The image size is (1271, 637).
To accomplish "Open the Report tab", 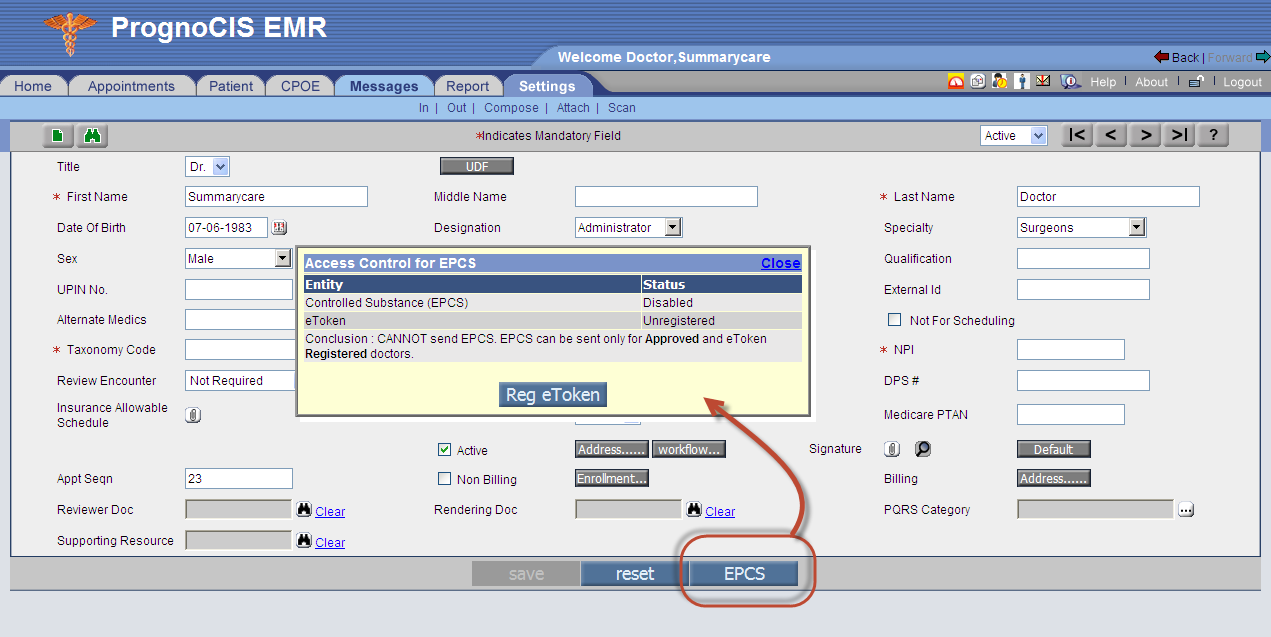I will click(468, 86).
